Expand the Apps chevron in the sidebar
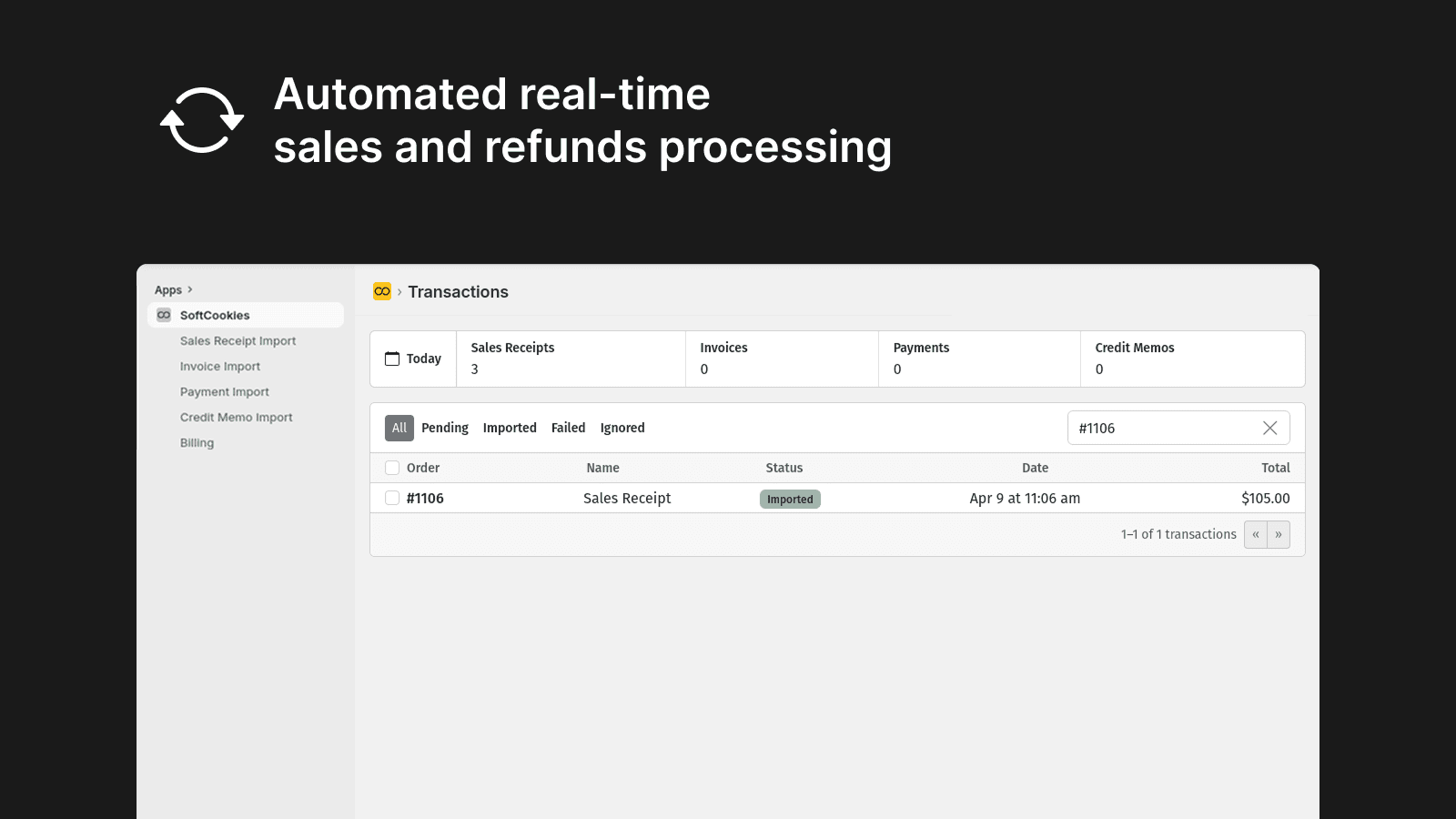Screen dimensions: 1456x819 pyautogui.click(x=189, y=289)
